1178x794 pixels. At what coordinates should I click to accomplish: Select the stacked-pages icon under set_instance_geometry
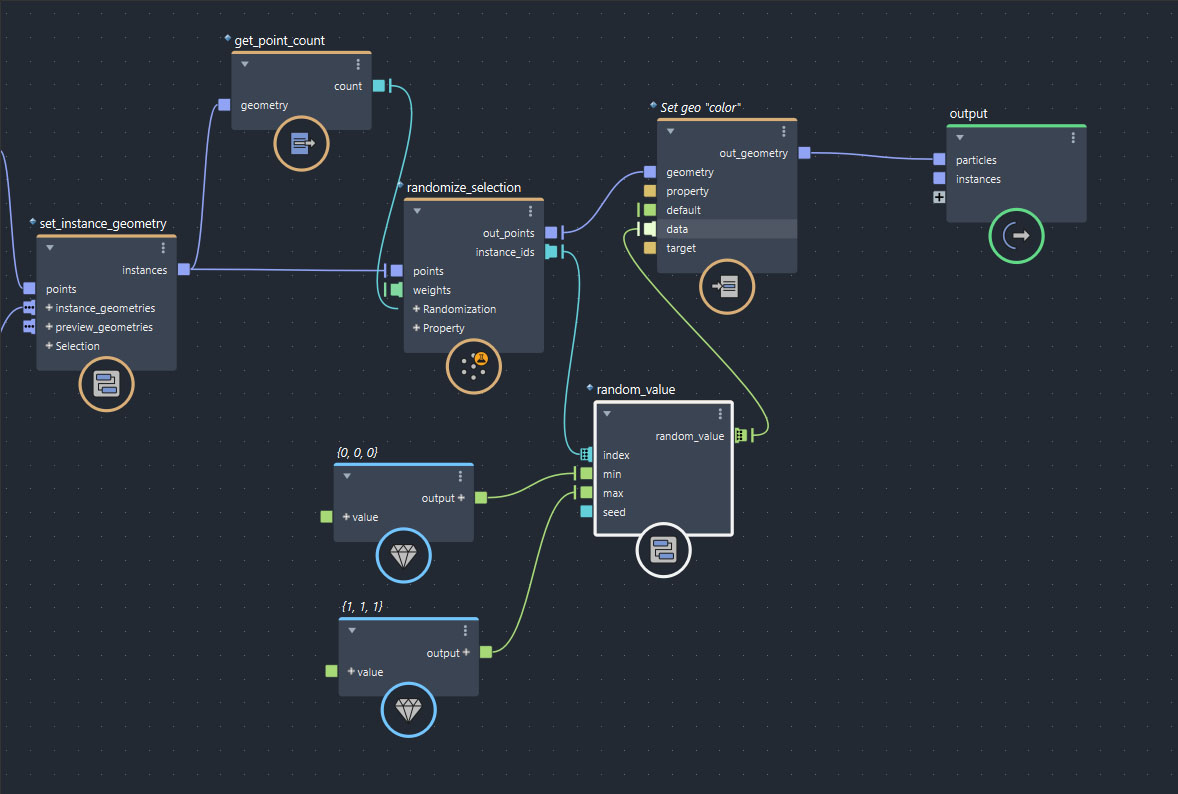click(x=106, y=384)
